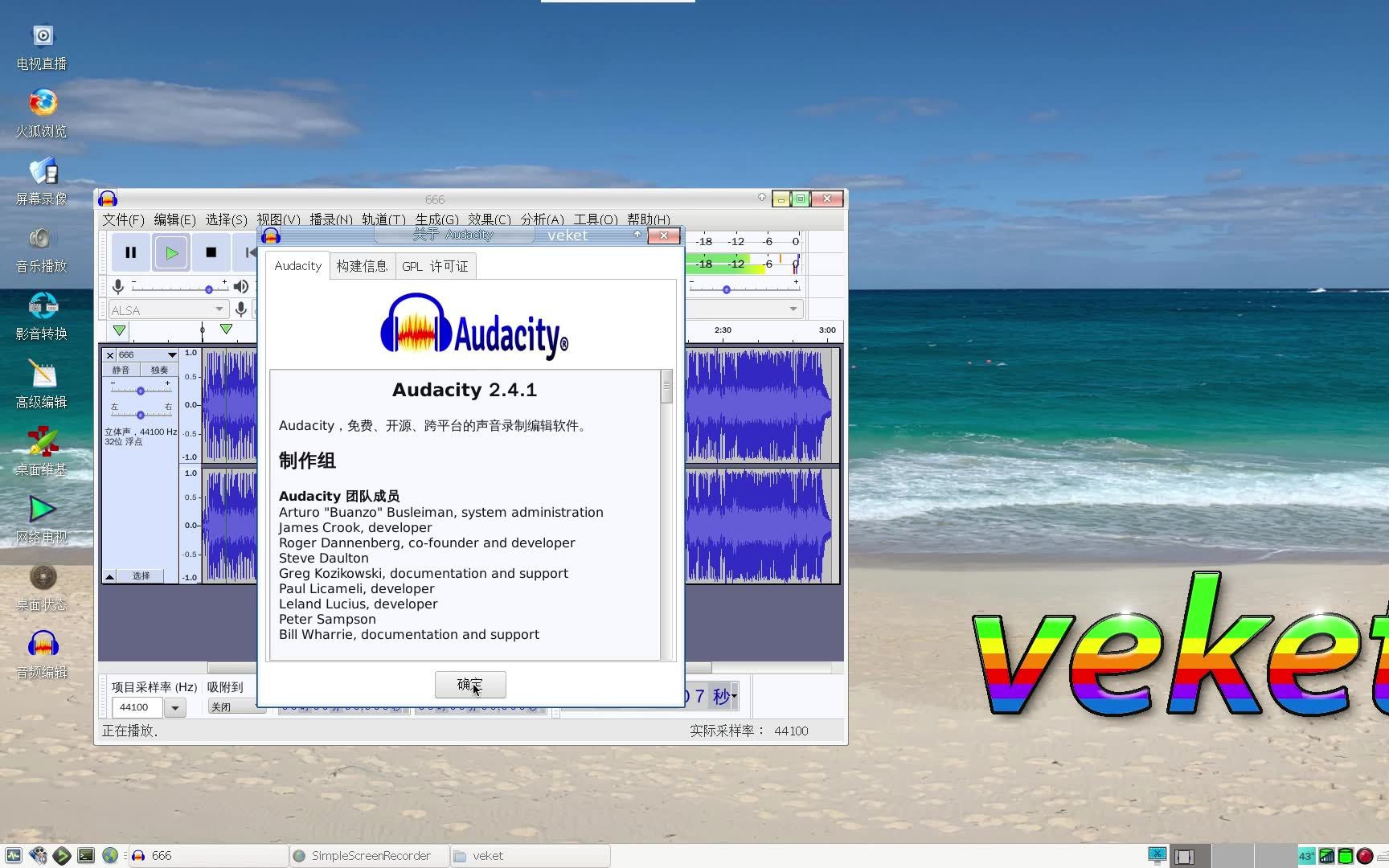Click the green timeline triangle by the track panel

119,330
